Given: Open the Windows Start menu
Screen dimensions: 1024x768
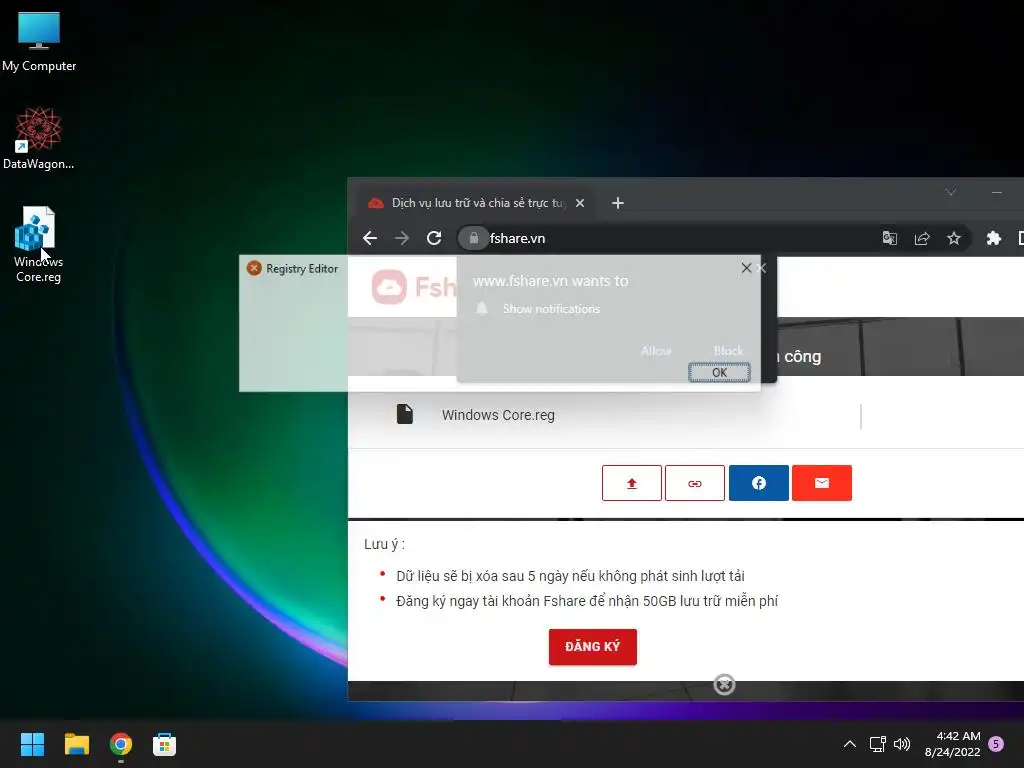Looking at the screenshot, I should coord(32,744).
